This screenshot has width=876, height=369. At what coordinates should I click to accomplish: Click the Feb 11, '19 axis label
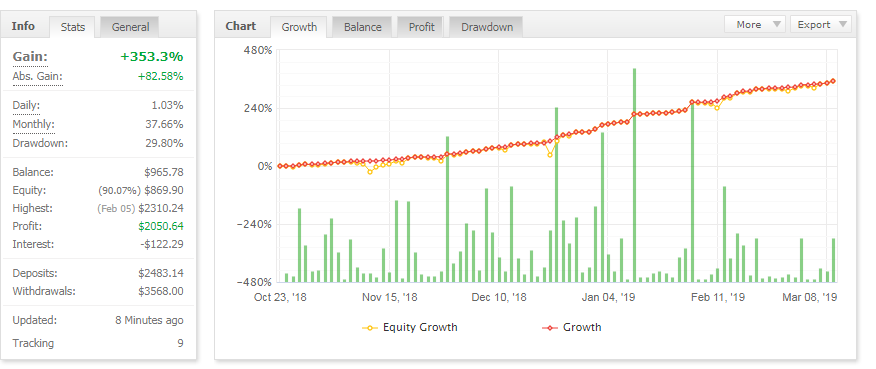pyautogui.click(x=718, y=297)
